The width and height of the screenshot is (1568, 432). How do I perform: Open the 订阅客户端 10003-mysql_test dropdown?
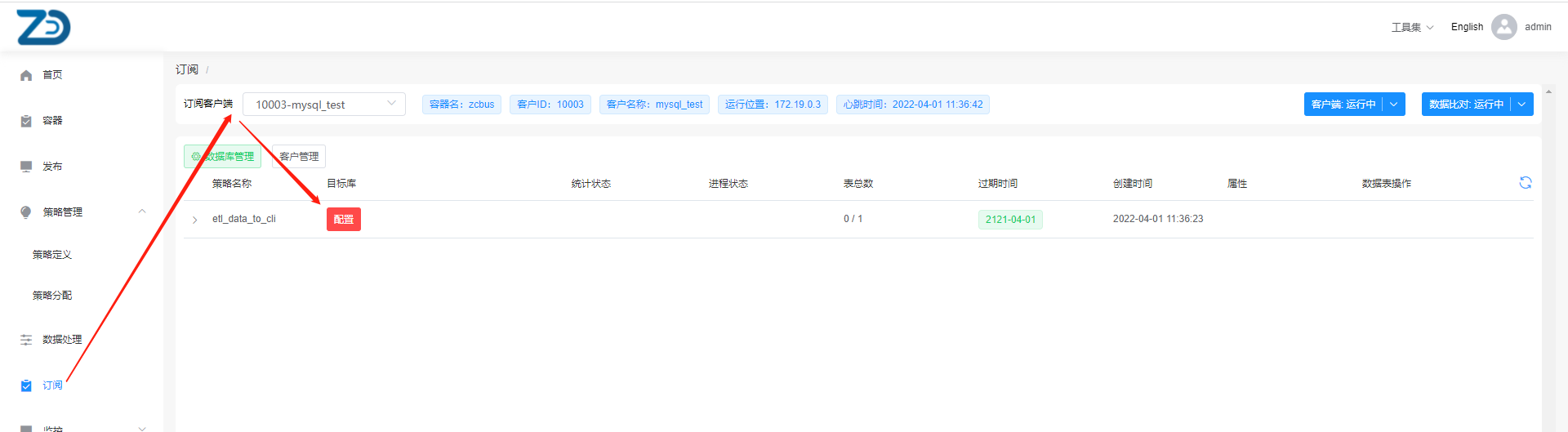point(323,105)
